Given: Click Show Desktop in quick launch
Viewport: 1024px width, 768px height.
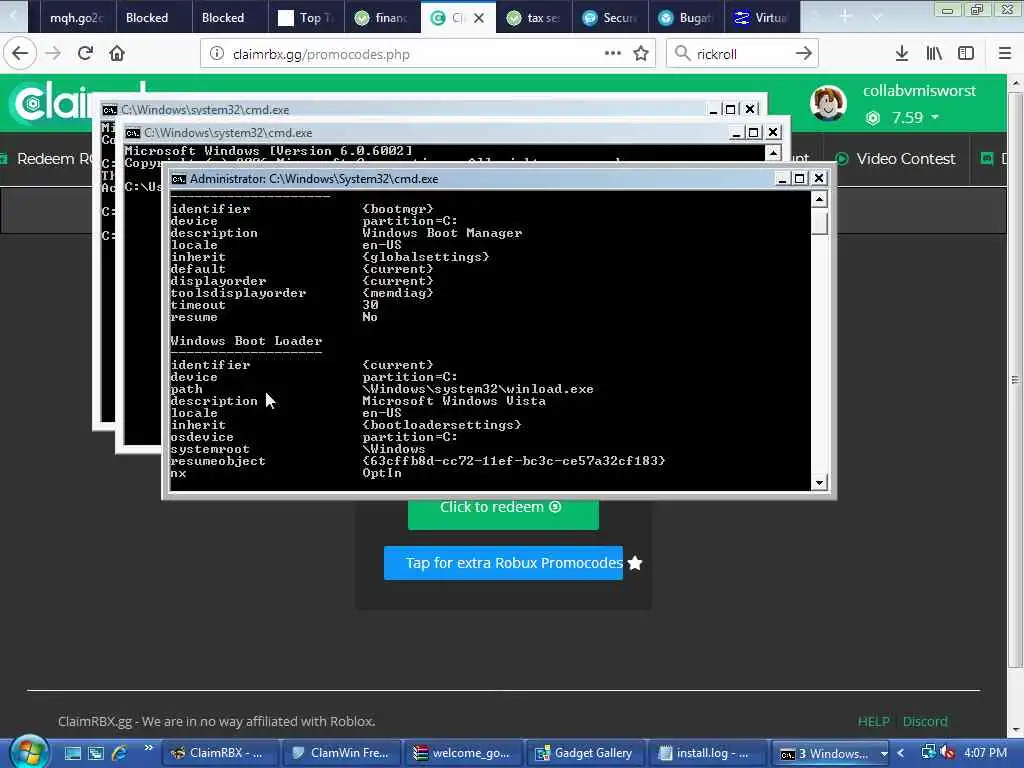Looking at the screenshot, I should click(x=72, y=753).
